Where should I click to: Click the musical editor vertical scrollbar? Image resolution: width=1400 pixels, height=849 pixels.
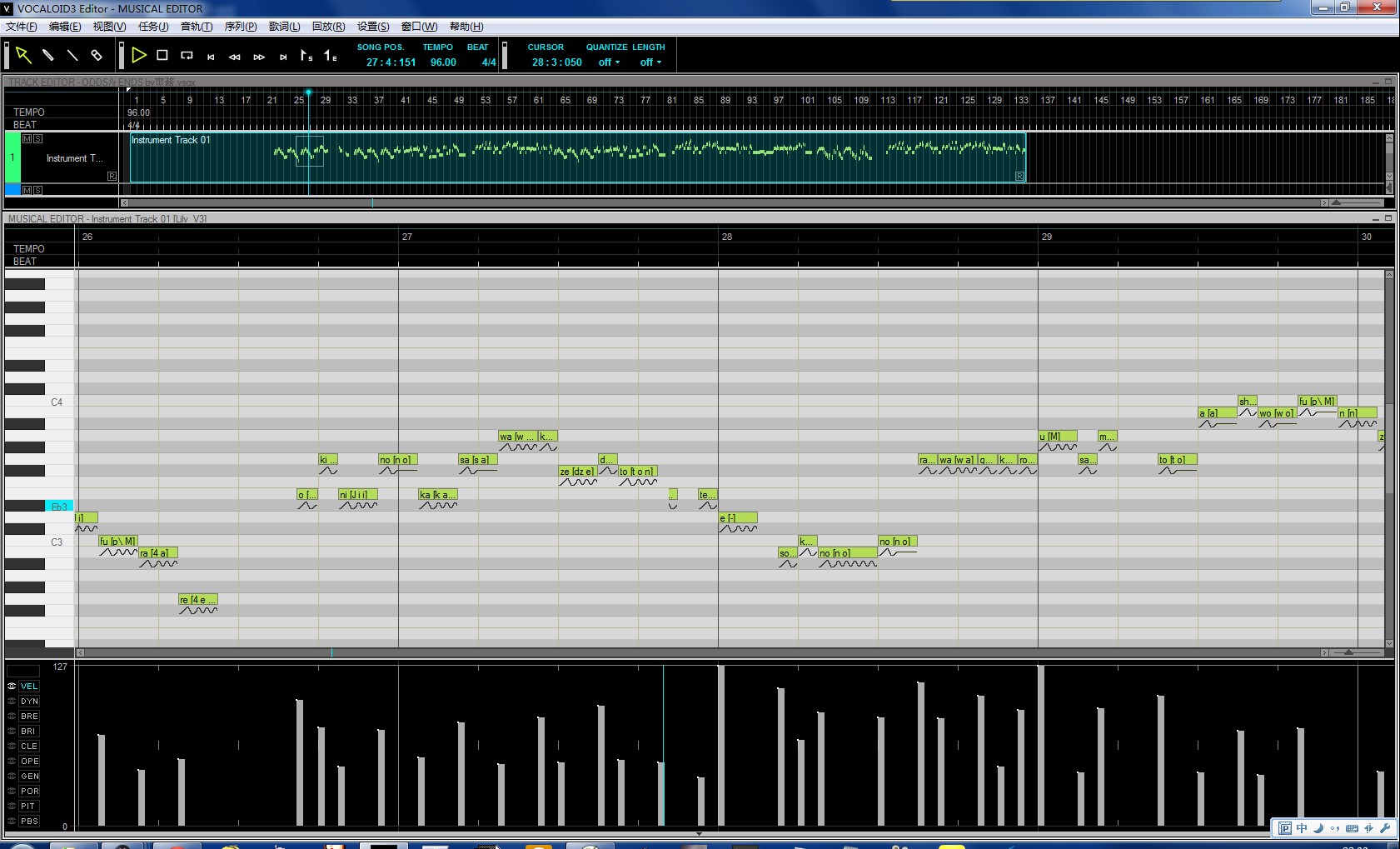(x=1388, y=458)
